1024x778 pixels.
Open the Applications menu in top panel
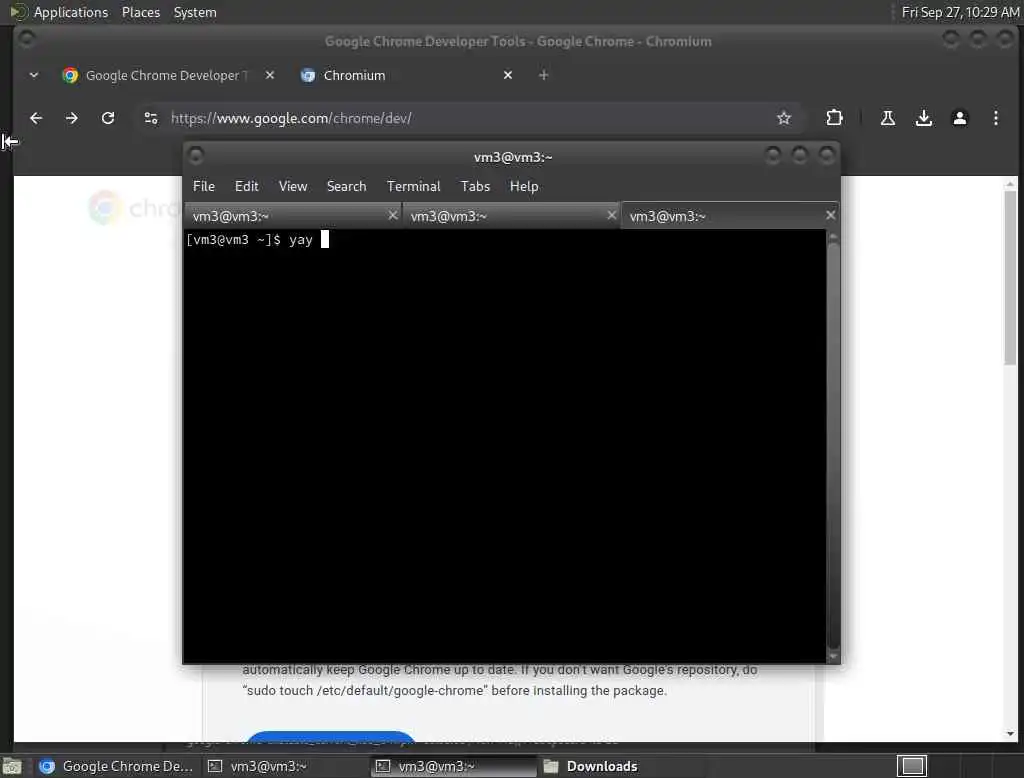(x=71, y=12)
